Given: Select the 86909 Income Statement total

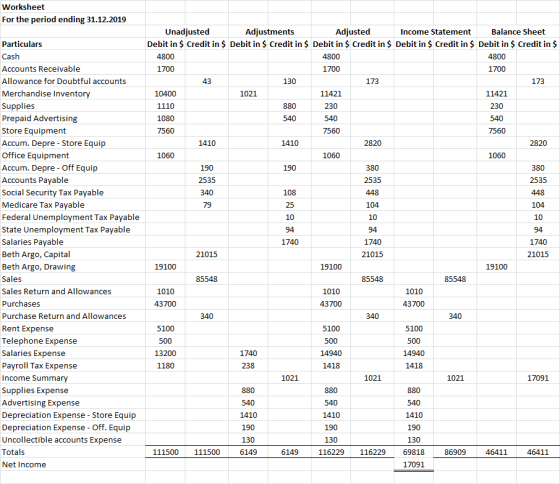Looking at the screenshot, I should point(455,452).
